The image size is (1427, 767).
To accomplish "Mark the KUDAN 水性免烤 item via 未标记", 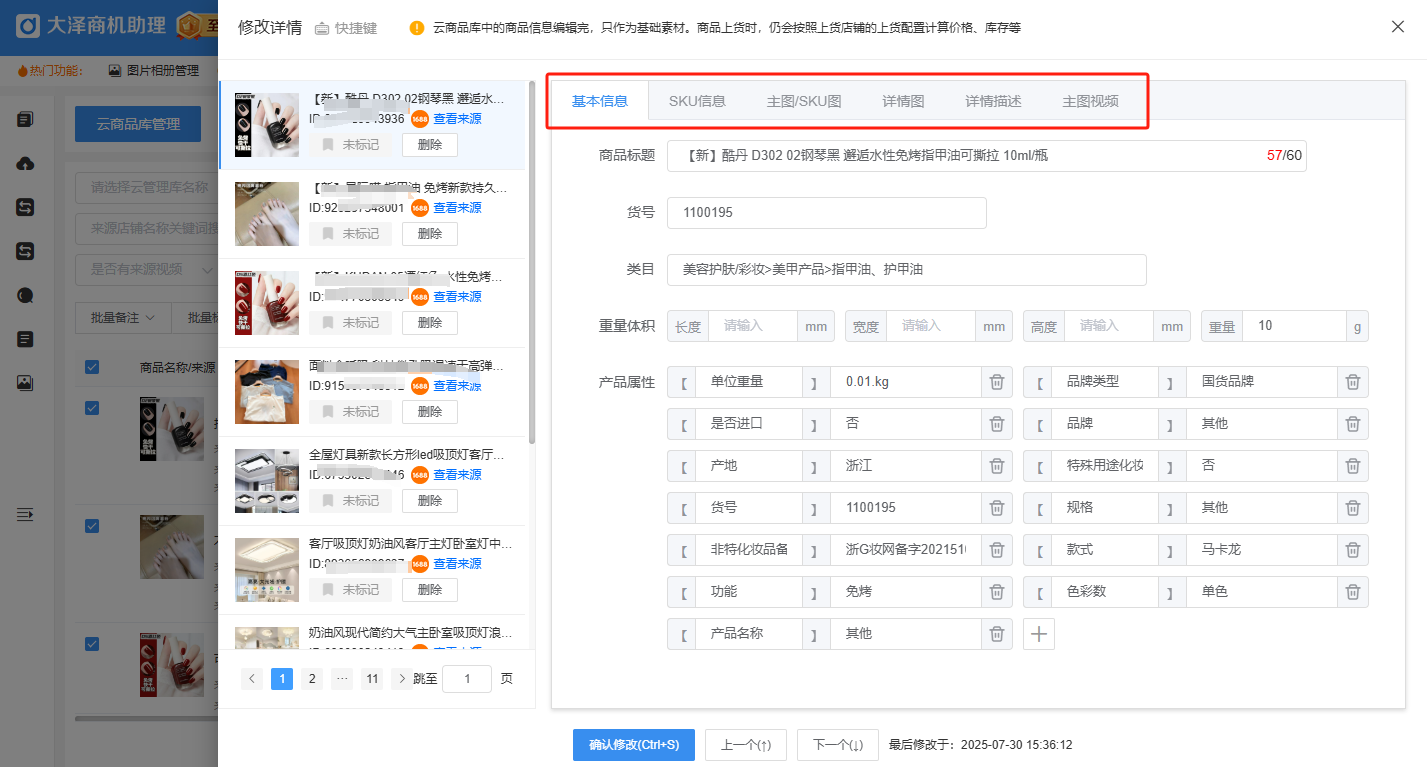I will (351, 323).
